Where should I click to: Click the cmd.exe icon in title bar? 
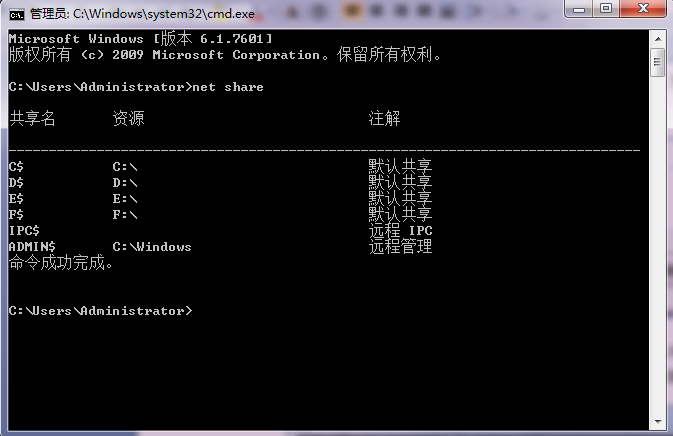point(17,15)
